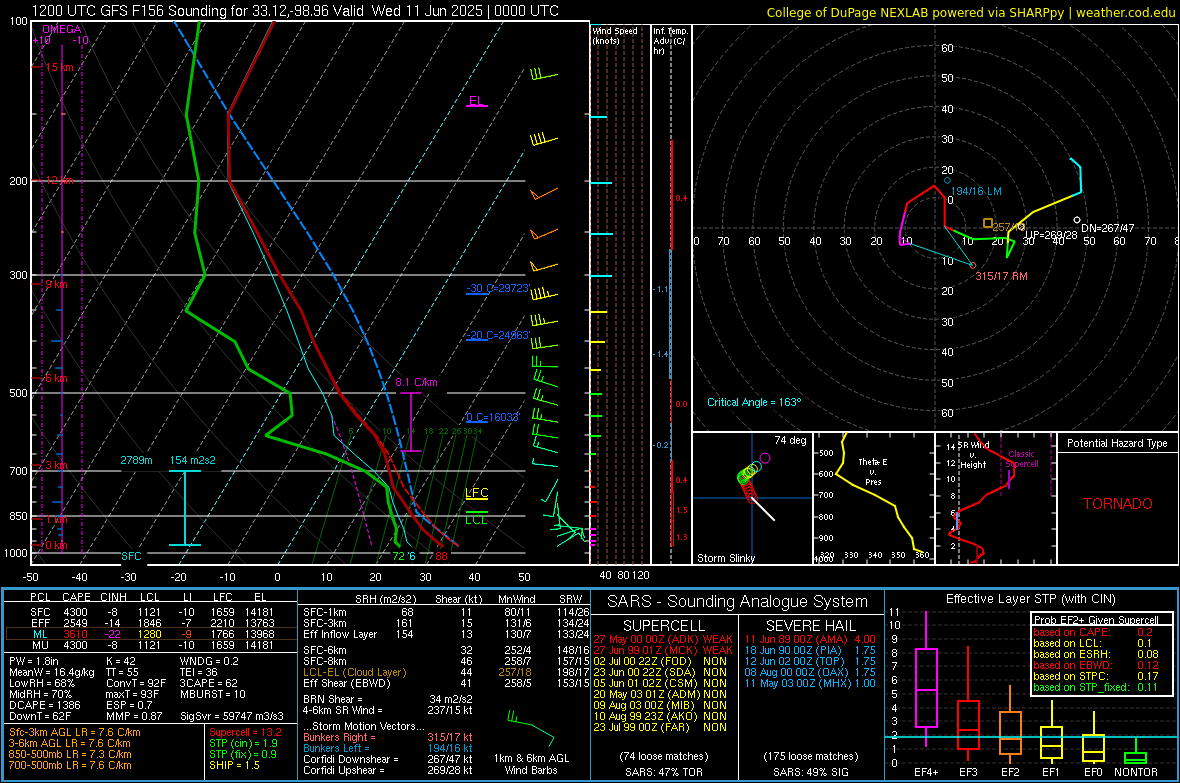Click 'SARS: 49% SIG' result

click(810, 772)
